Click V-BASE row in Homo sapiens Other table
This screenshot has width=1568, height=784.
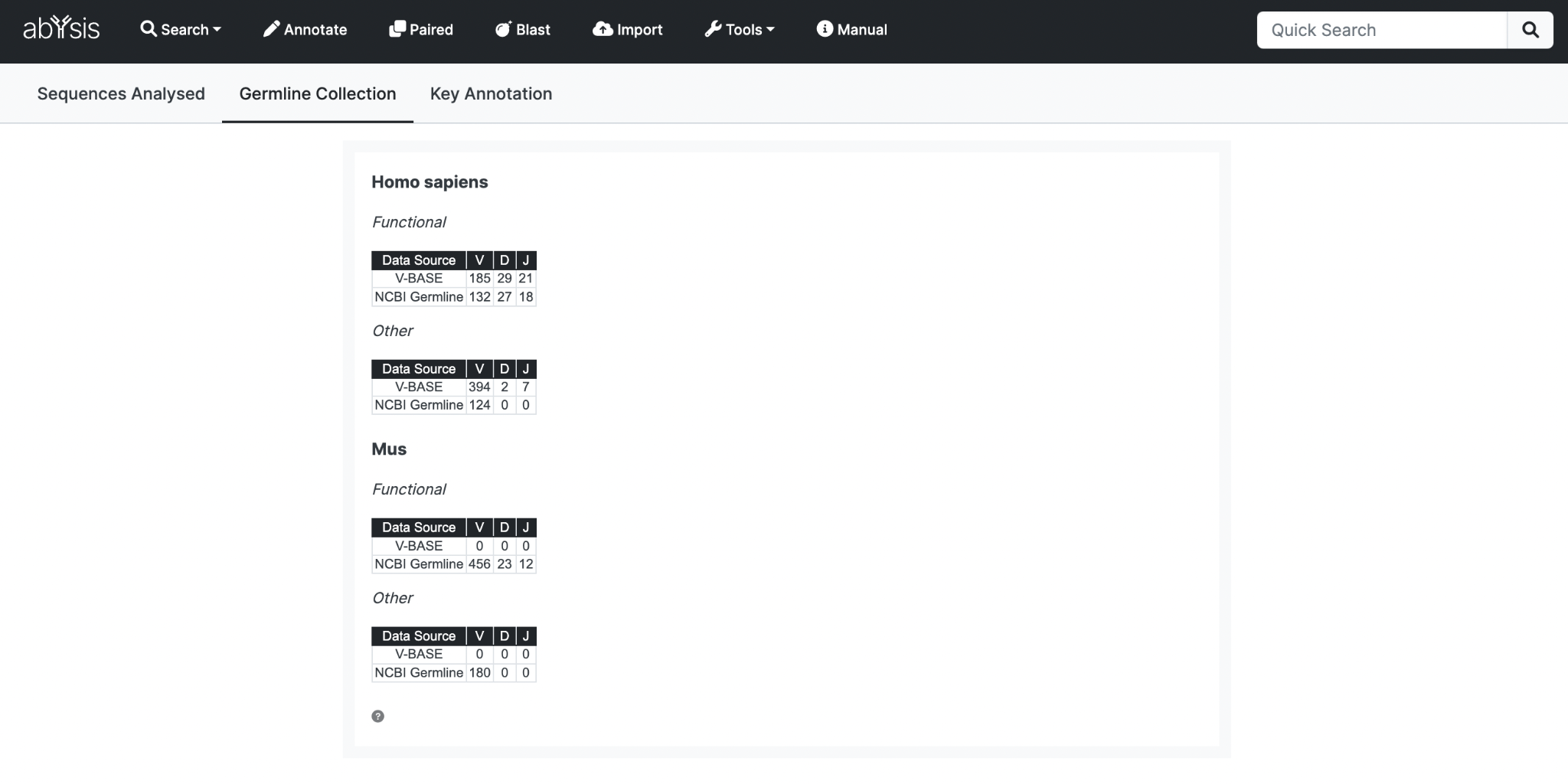[454, 387]
